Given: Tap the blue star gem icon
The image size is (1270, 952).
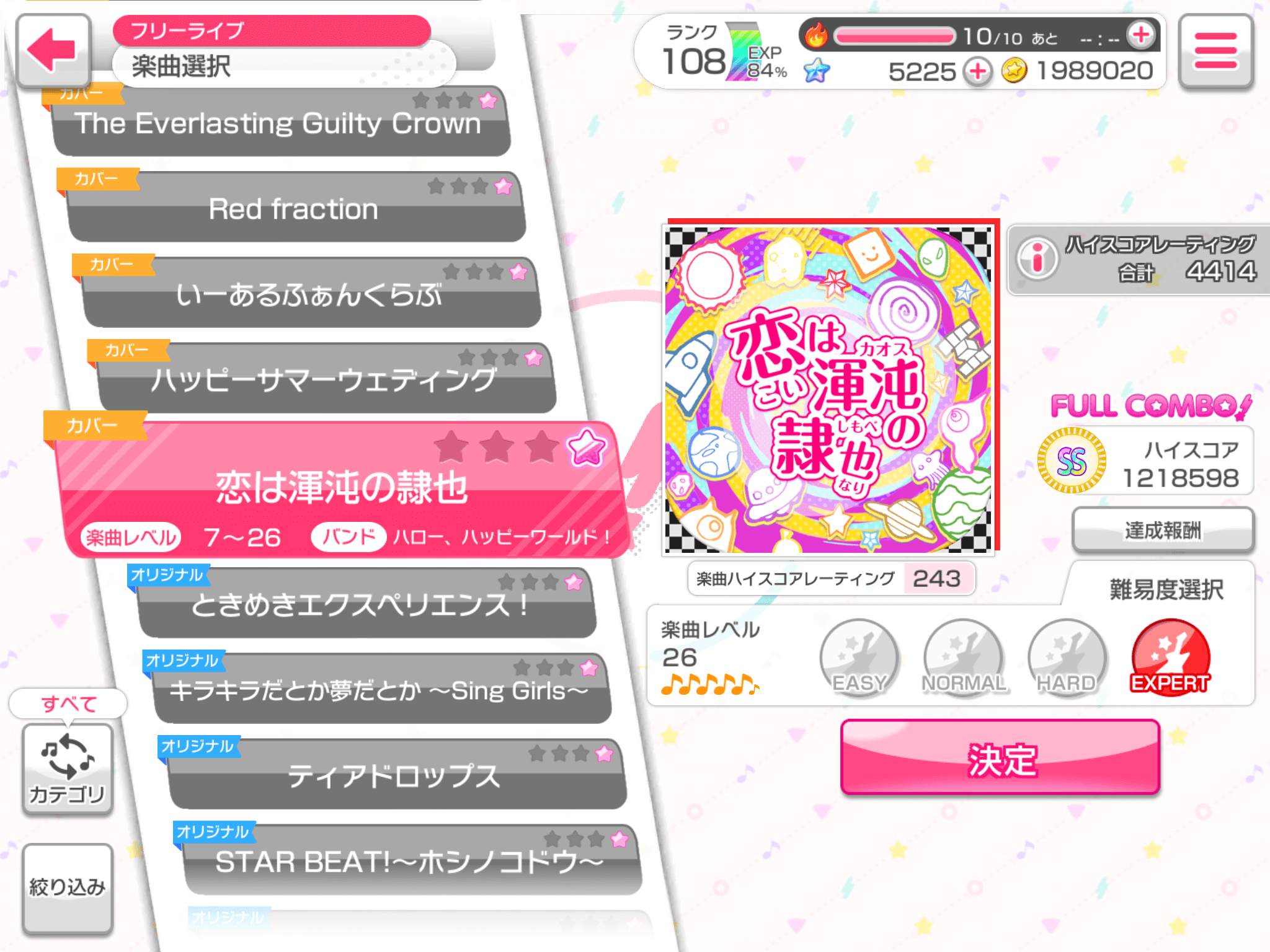Looking at the screenshot, I should pos(817,71).
